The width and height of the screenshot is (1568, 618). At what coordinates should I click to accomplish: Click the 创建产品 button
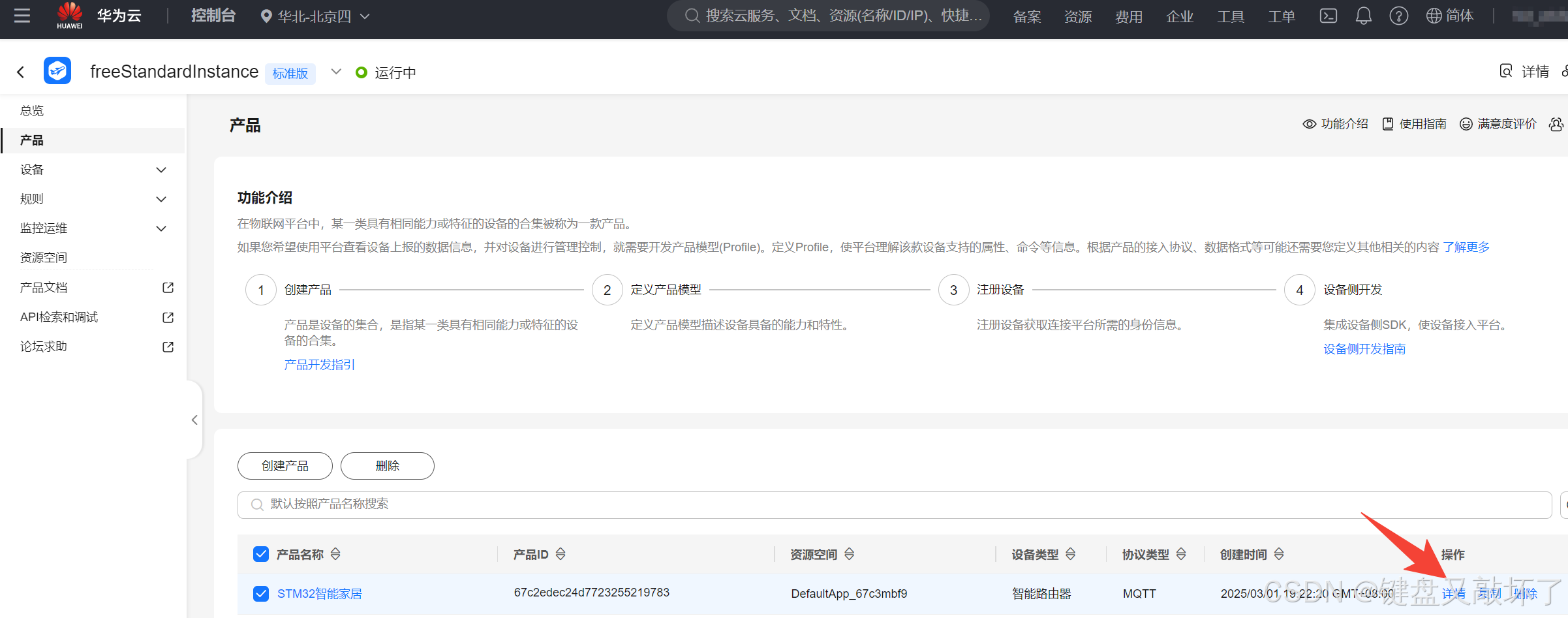click(284, 465)
